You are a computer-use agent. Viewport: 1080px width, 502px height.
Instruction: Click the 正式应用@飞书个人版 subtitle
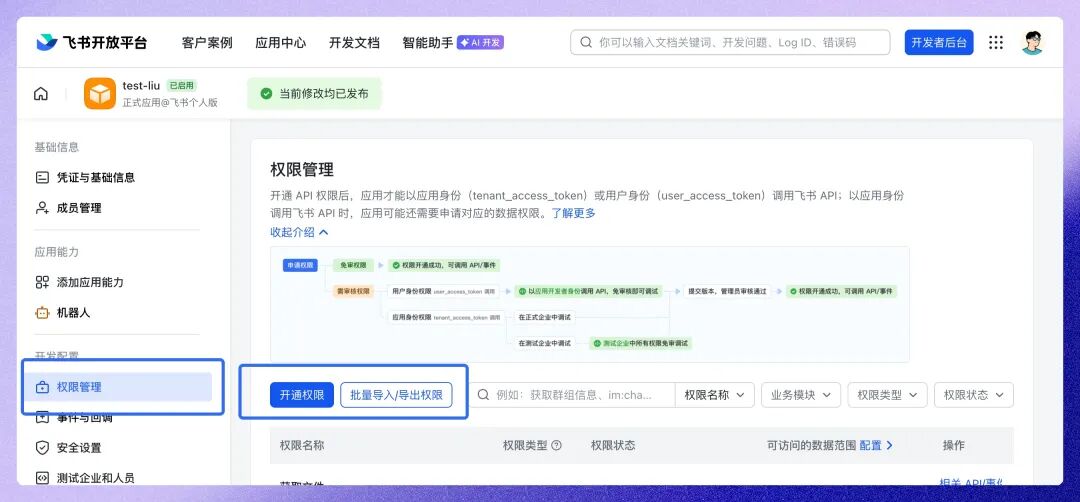click(170, 103)
